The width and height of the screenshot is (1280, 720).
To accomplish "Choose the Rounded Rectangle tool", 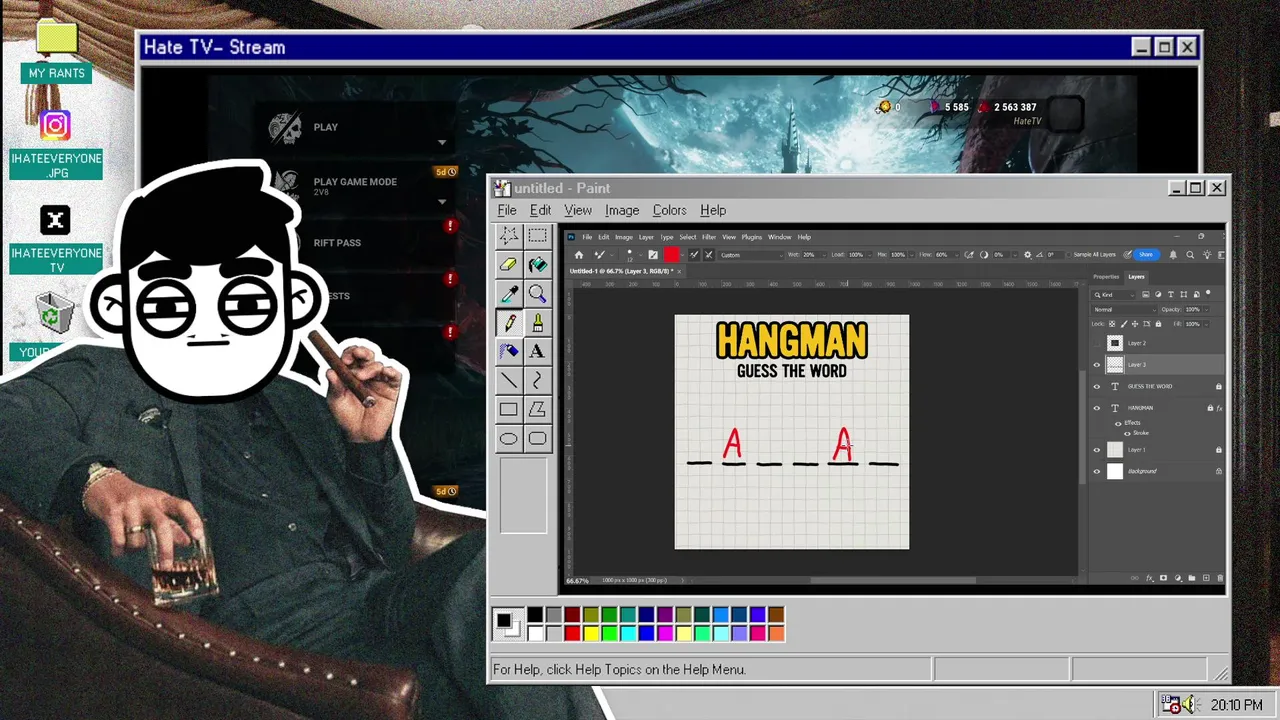I will coord(537,438).
